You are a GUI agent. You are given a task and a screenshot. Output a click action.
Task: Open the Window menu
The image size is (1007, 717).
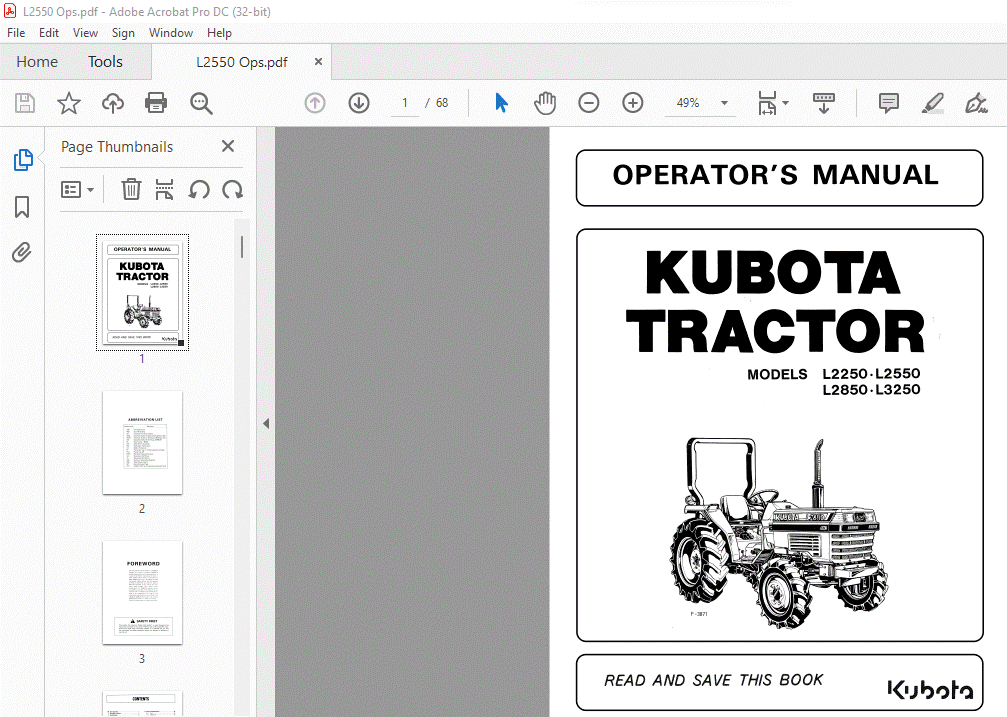pyautogui.click(x=171, y=33)
